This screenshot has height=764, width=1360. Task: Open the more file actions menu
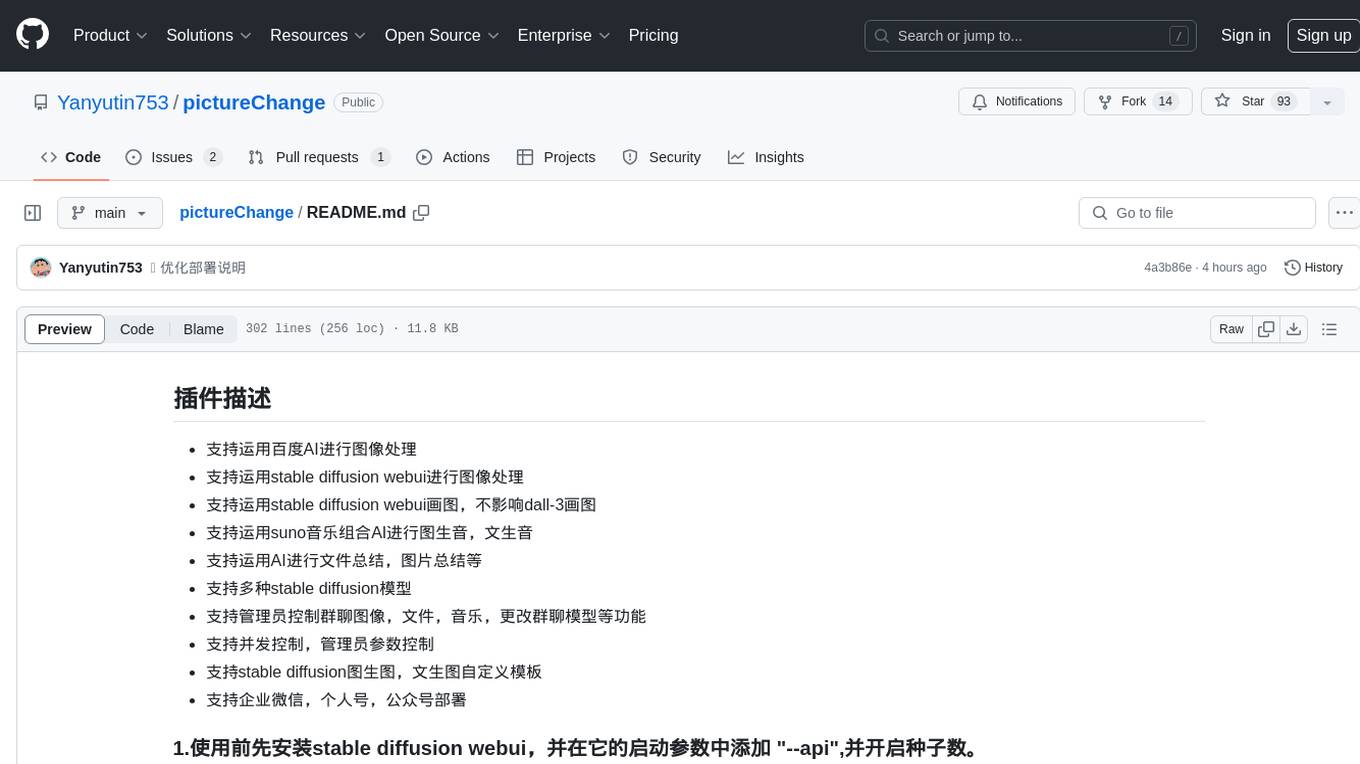pyautogui.click(x=1344, y=213)
